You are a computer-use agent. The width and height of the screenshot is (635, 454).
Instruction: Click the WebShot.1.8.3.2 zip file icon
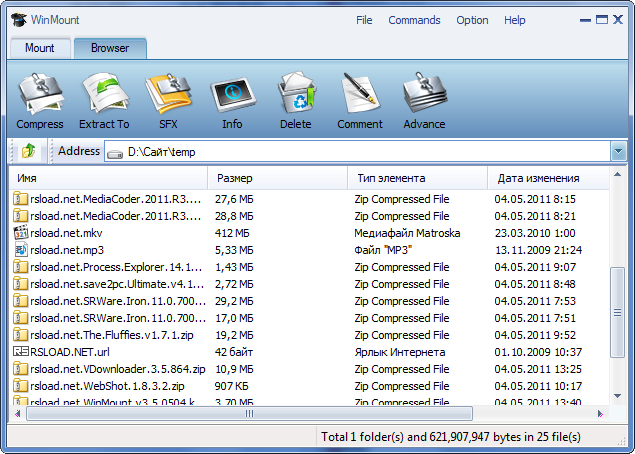click(x=20, y=386)
